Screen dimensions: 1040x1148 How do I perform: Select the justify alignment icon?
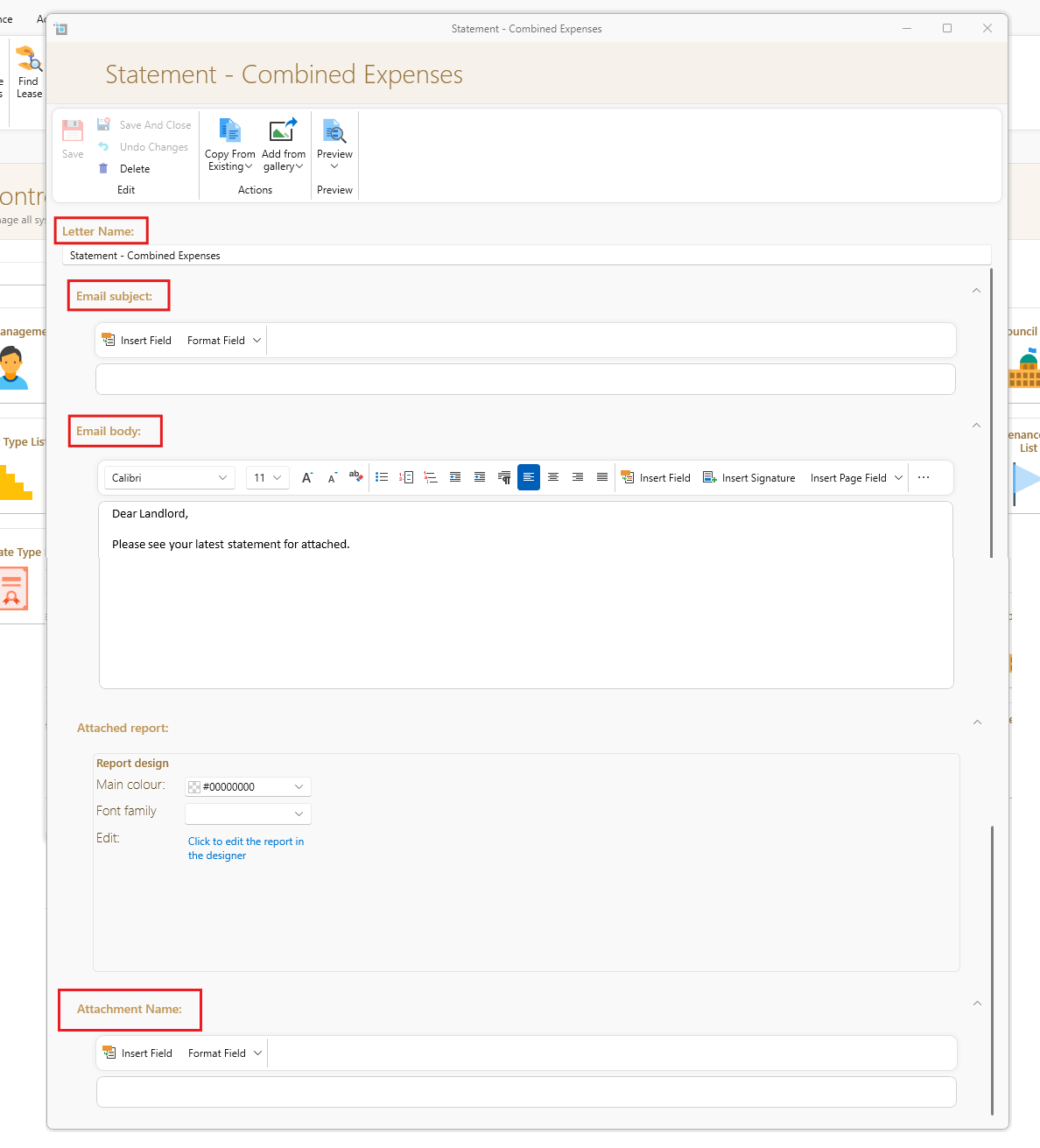coord(602,477)
